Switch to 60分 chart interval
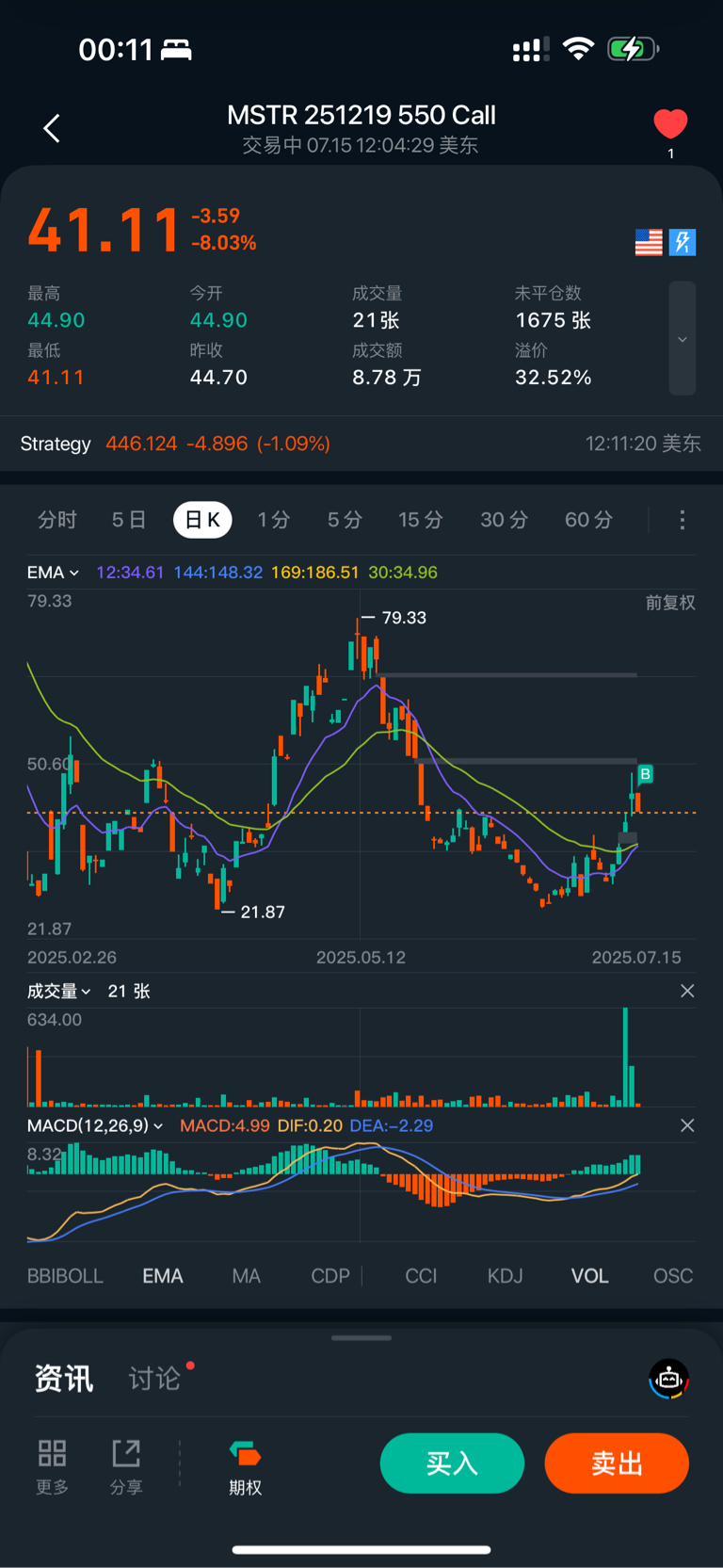This screenshot has width=723, height=1568. click(588, 520)
